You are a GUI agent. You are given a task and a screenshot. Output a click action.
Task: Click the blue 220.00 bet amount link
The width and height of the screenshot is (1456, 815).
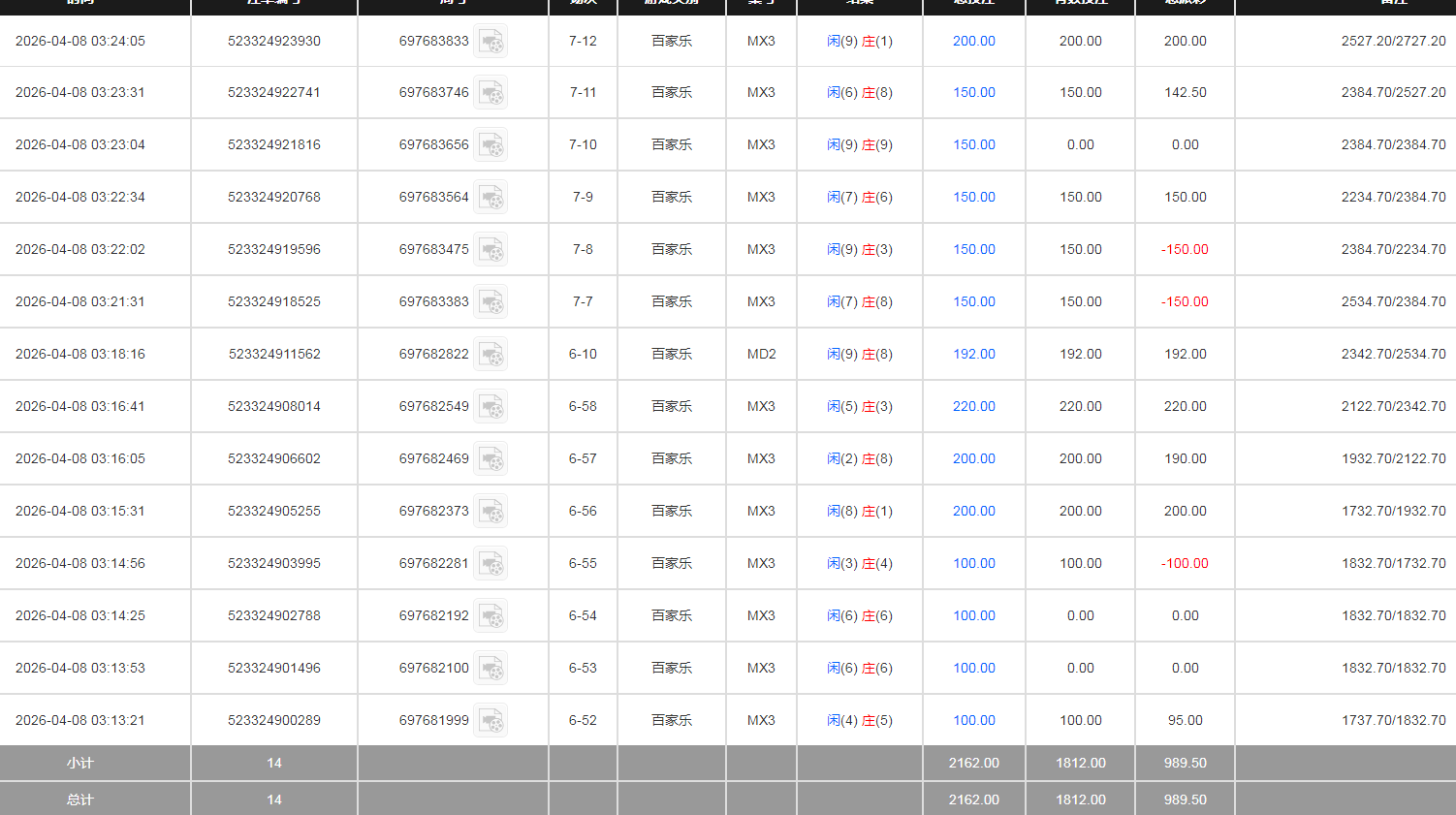coord(973,407)
